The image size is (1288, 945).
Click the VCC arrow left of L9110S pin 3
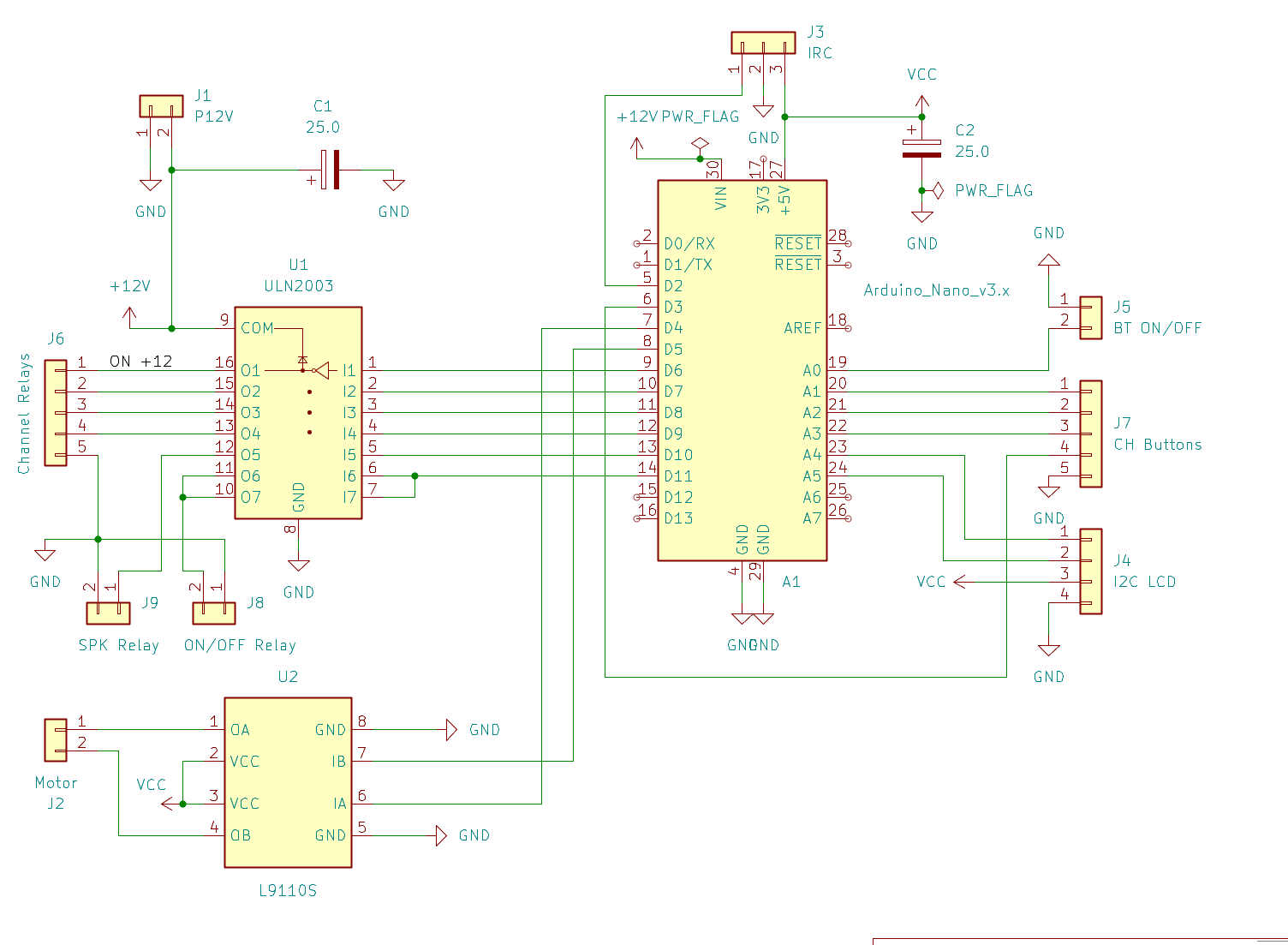pyautogui.click(x=168, y=804)
